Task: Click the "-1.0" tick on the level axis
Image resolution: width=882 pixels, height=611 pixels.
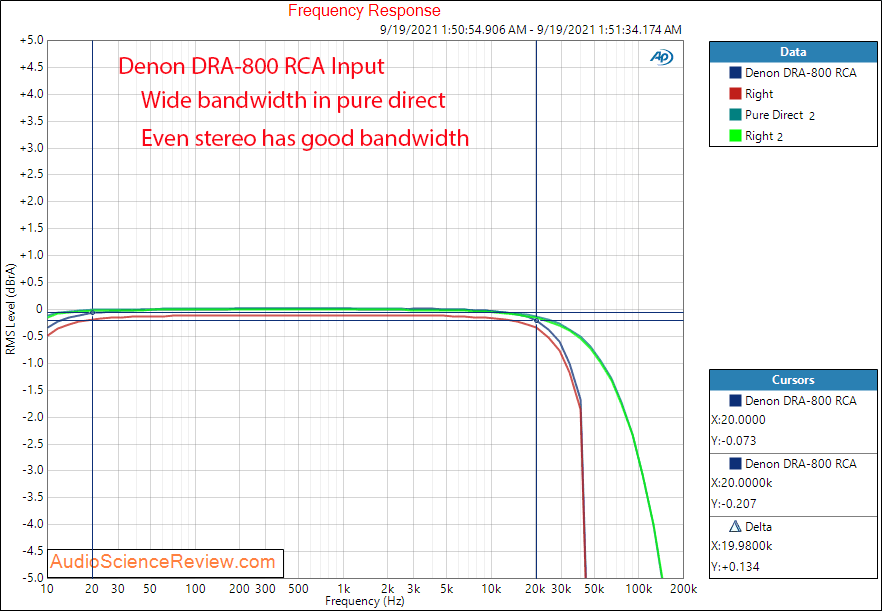Action: coord(32,363)
